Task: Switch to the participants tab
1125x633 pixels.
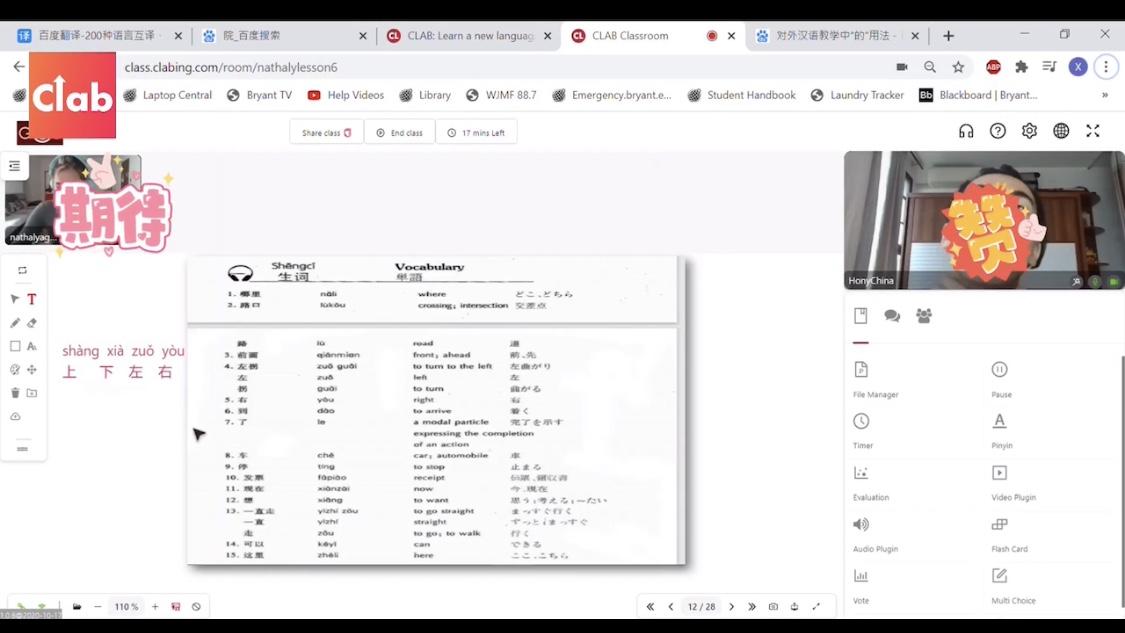Action: pyautogui.click(x=924, y=316)
